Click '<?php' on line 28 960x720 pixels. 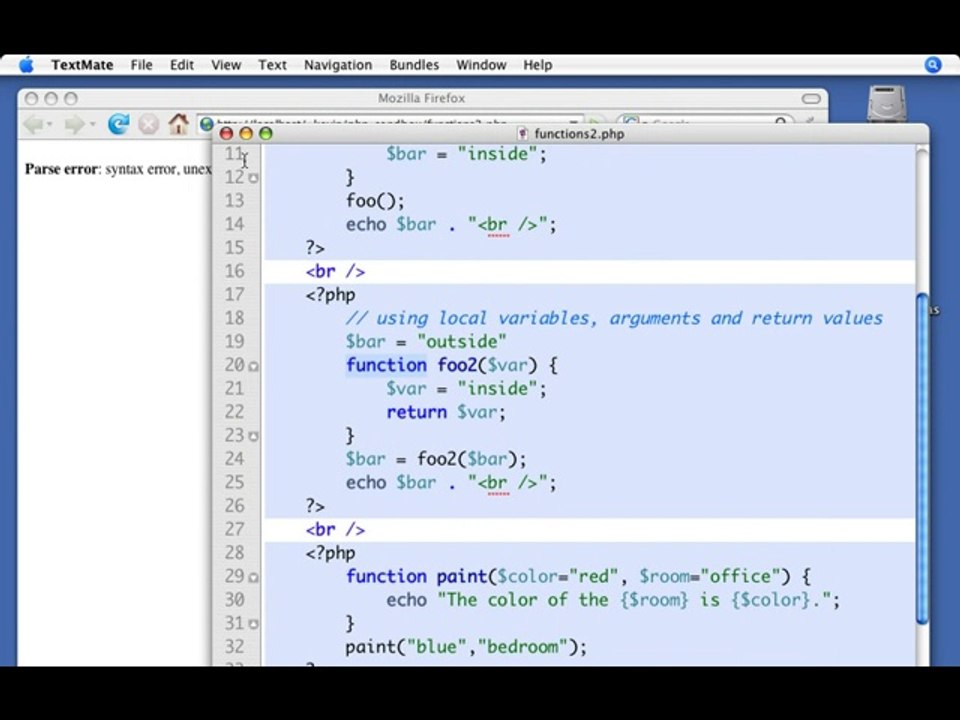(331, 553)
